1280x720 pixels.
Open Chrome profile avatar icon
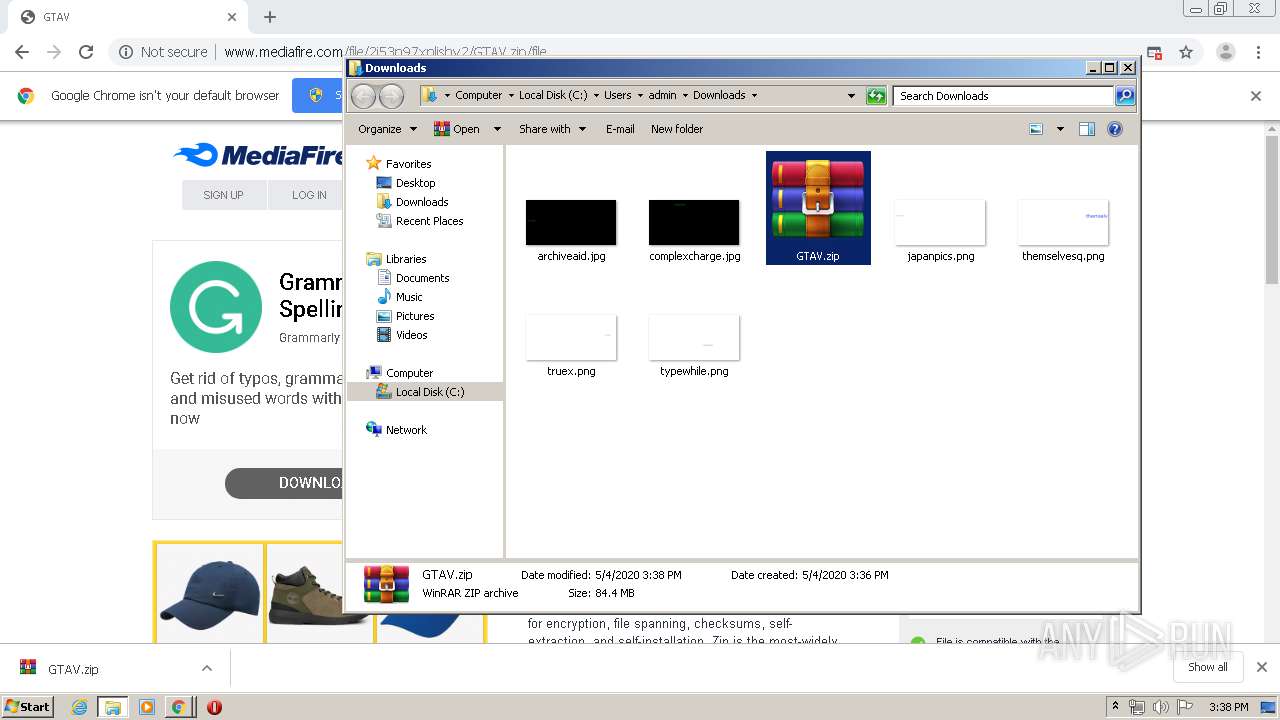(1225, 52)
